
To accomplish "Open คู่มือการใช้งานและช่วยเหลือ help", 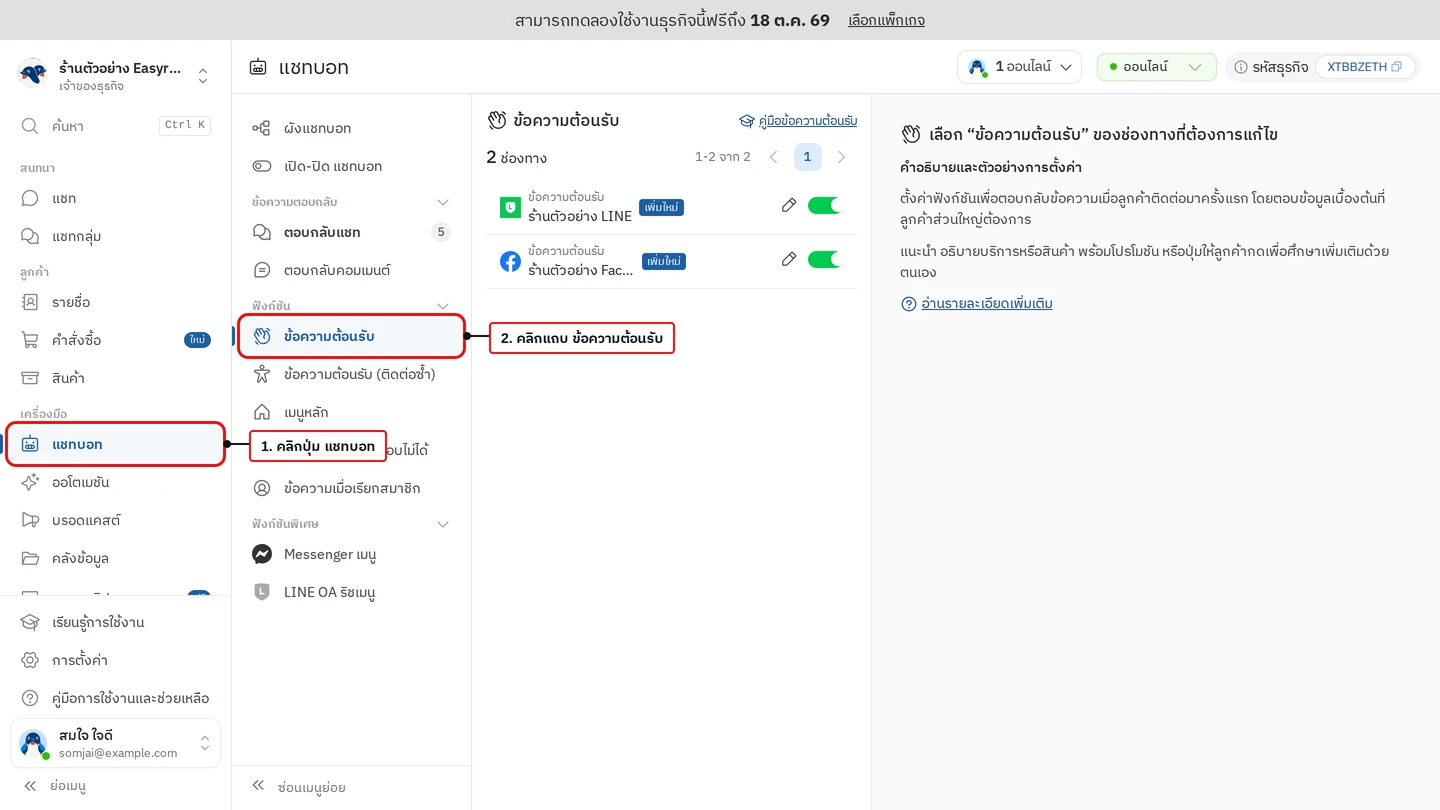I will click(116, 698).
